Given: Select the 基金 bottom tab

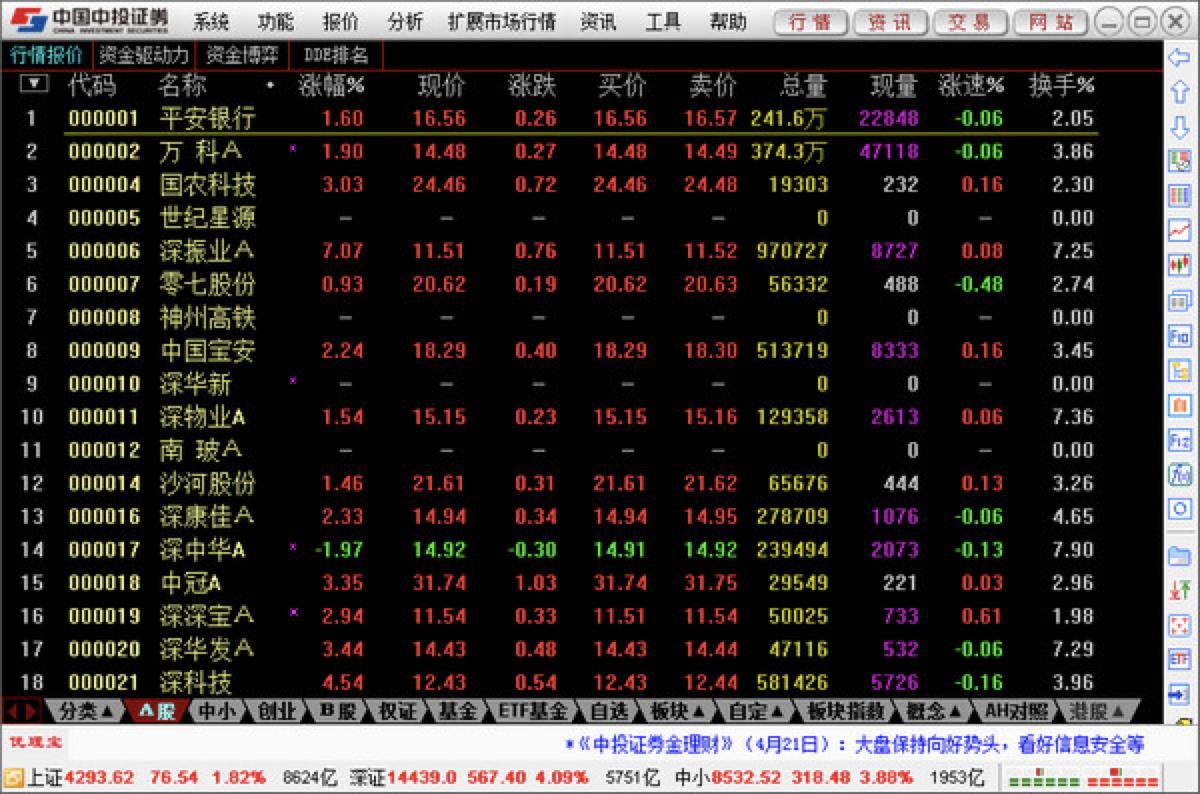Looking at the screenshot, I should click(458, 711).
